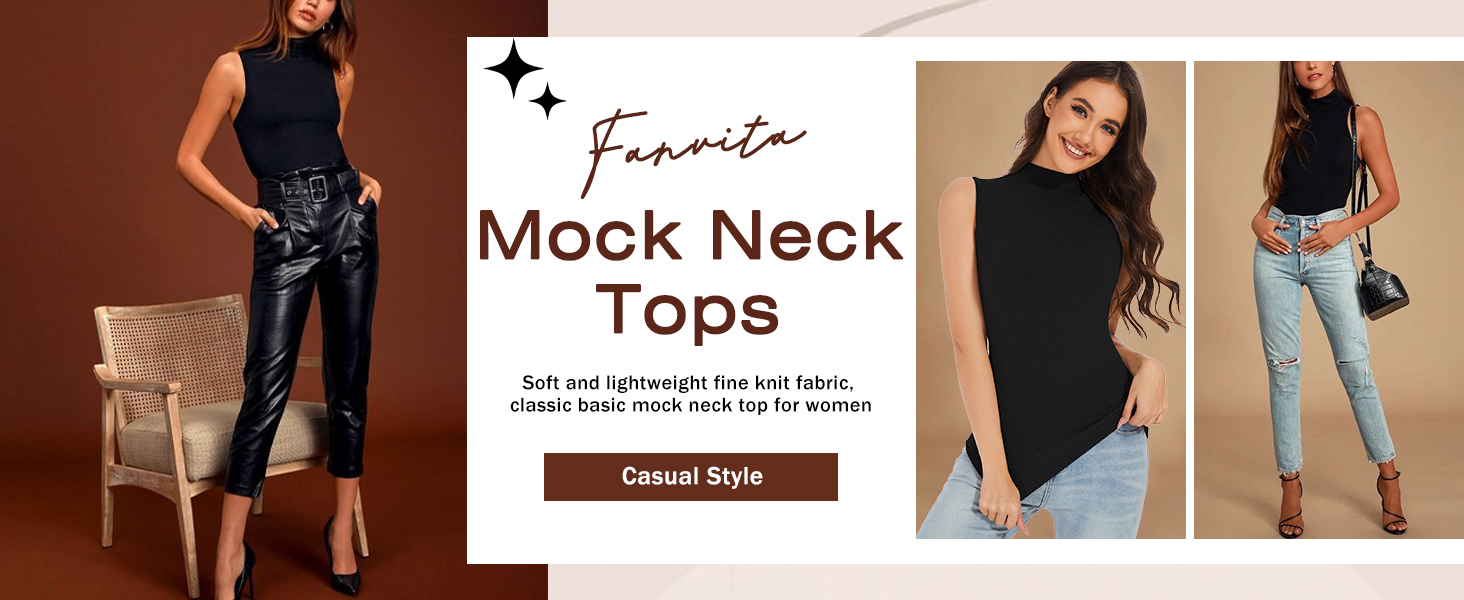Viewport: 1464px width, 600px height.
Task: Click the large four-point sparkle star icon
Action: 513,68
